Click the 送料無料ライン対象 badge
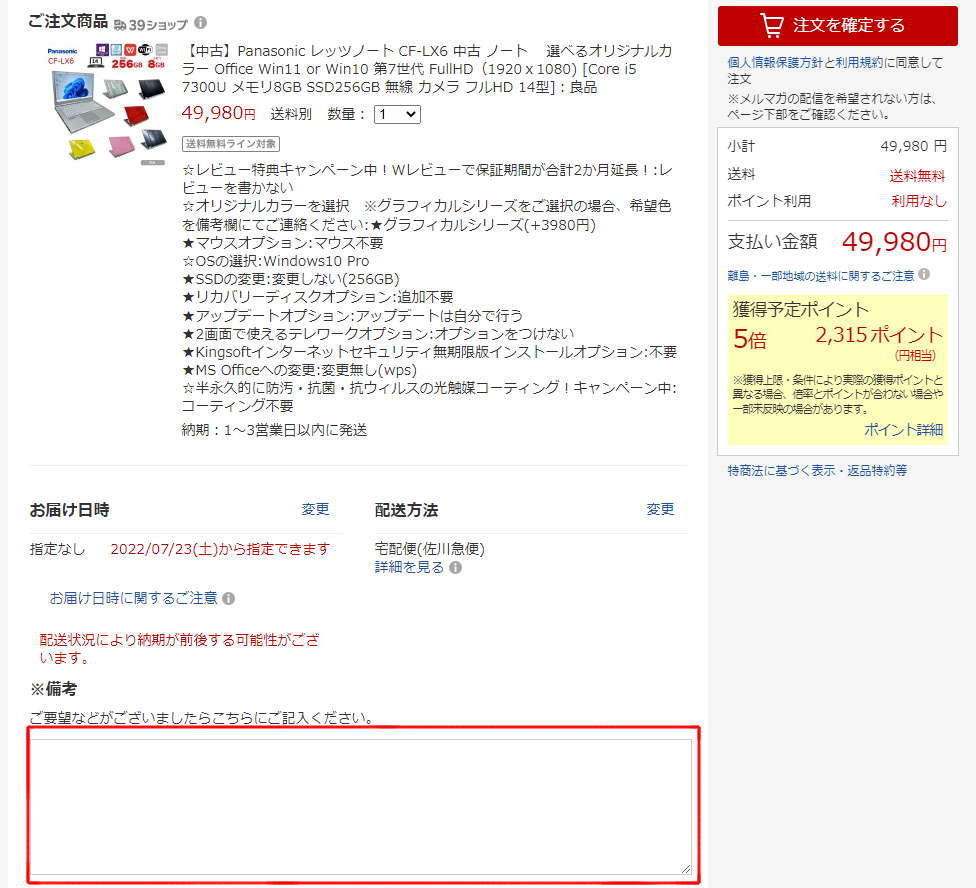The image size is (976, 888). [231, 144]
